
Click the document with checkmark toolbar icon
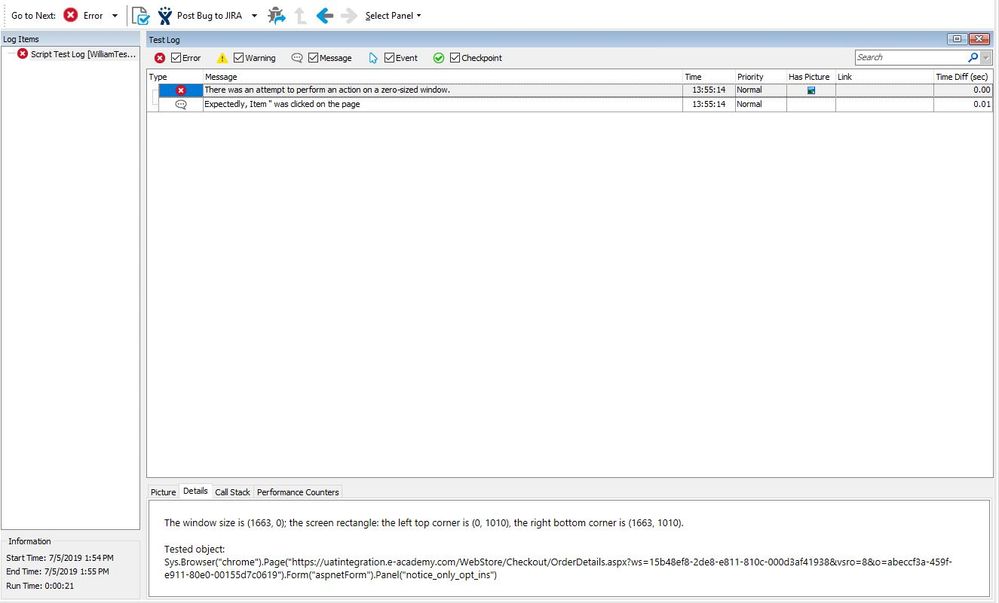point(140,15)
